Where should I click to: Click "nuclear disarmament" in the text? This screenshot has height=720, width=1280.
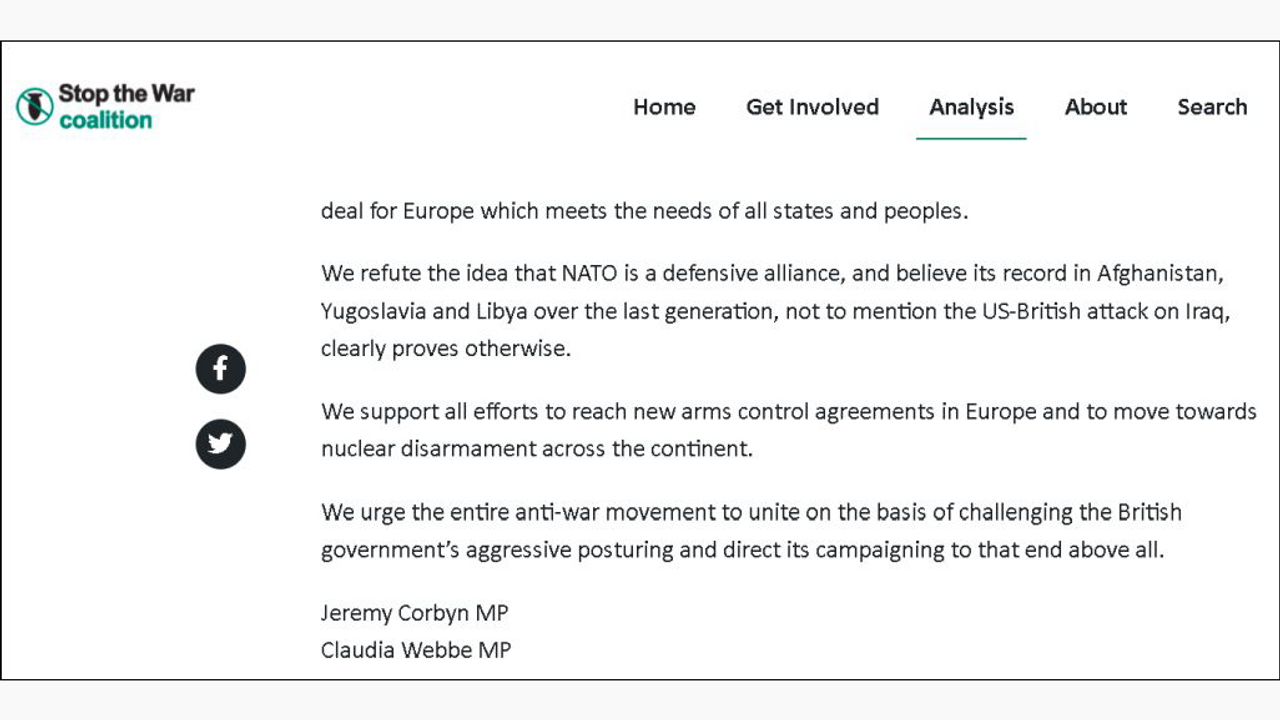[x=428, y=449]
